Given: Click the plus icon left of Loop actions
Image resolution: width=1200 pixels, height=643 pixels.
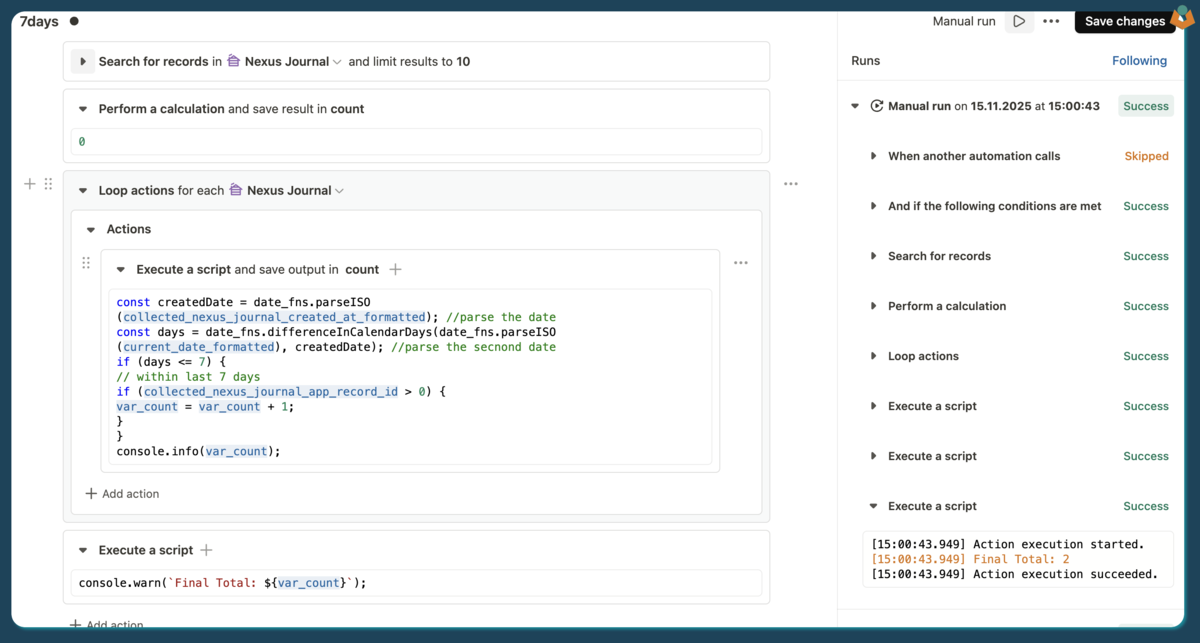Looking at the screenshot, I should coord(30,184).
